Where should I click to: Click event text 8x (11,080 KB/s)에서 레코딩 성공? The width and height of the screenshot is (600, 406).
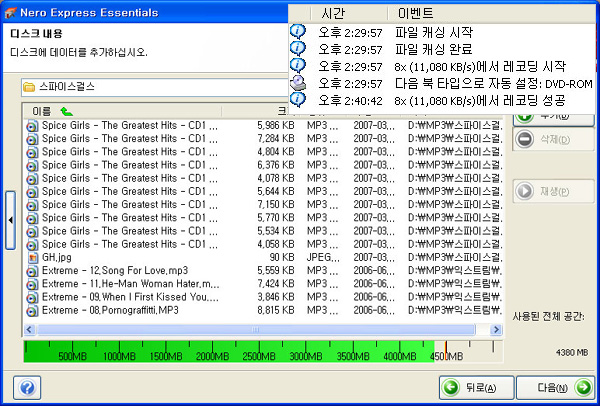click(480, 101)
